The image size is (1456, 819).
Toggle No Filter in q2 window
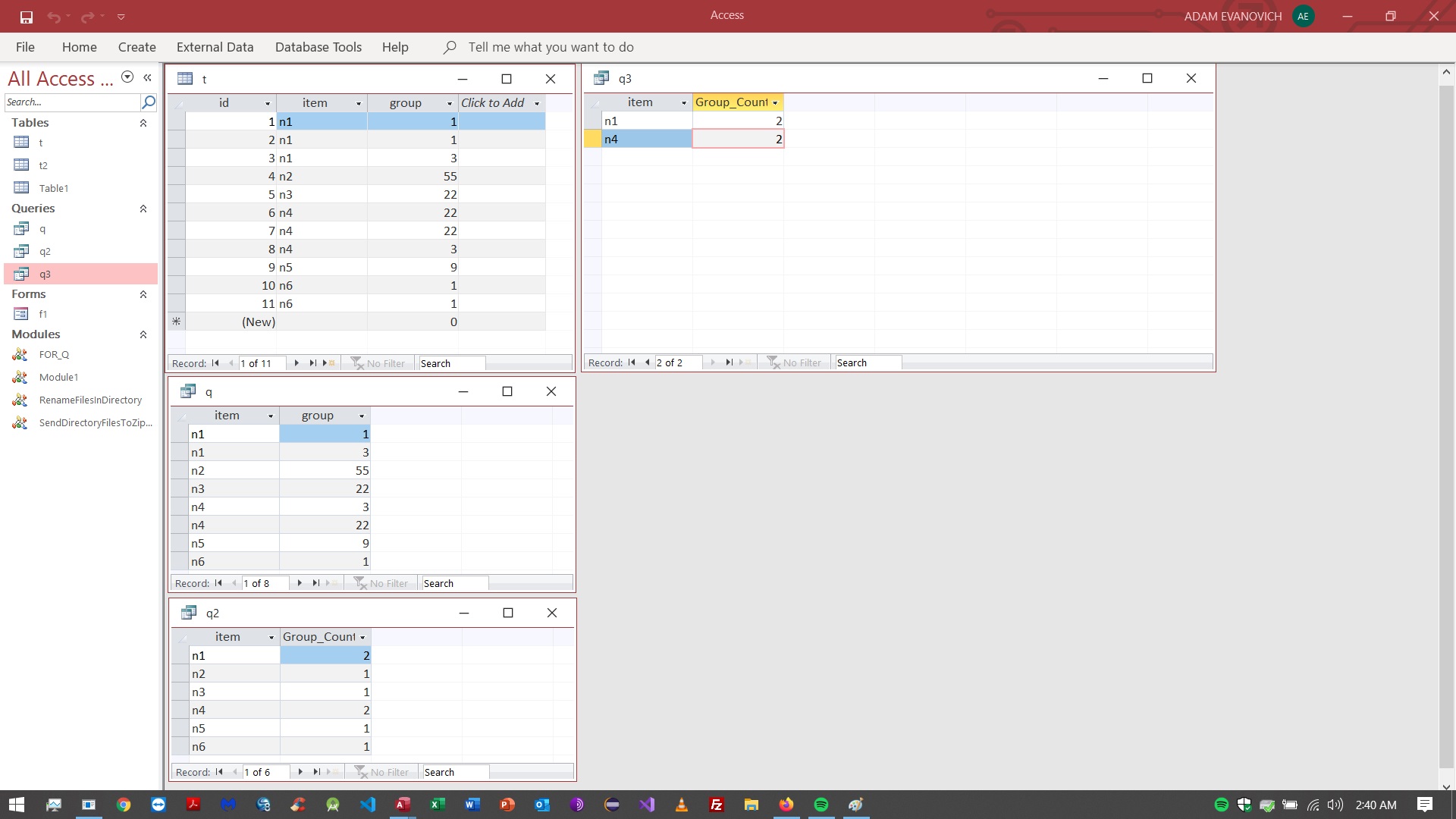tap(382, 772)
